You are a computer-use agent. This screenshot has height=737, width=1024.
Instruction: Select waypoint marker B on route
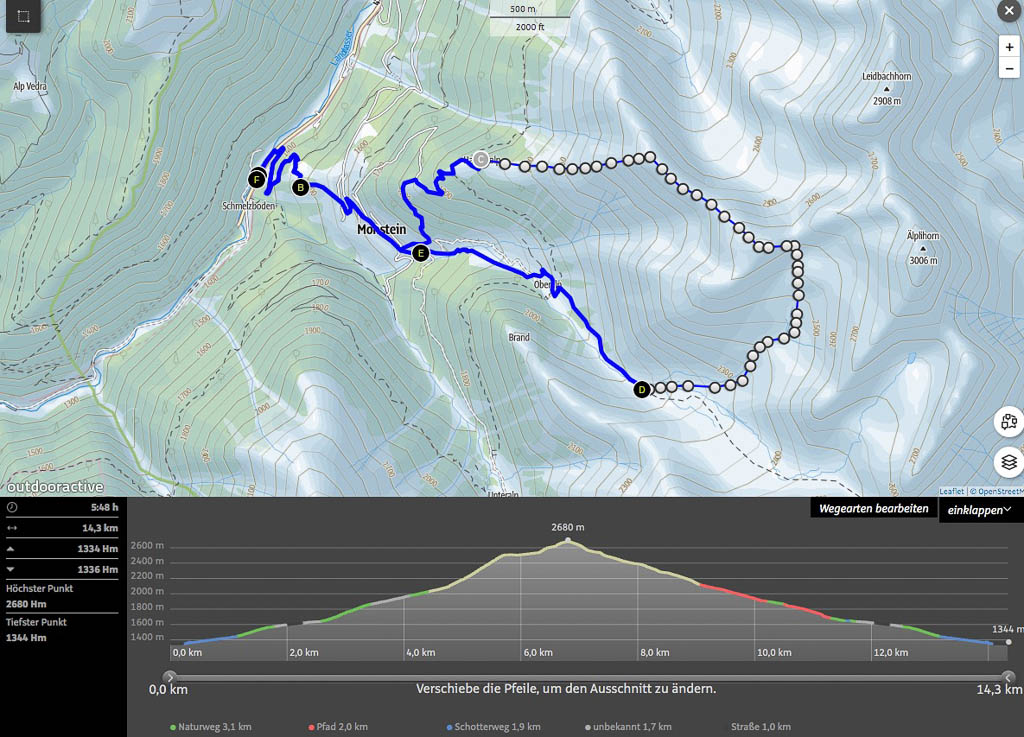click(299, 187)
